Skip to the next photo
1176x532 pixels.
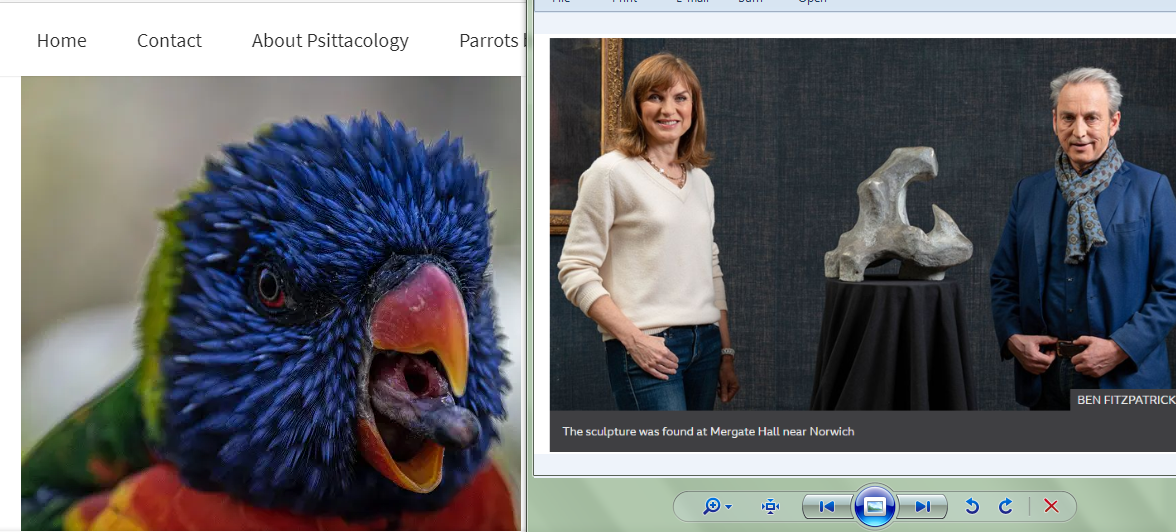click(922, 506)
